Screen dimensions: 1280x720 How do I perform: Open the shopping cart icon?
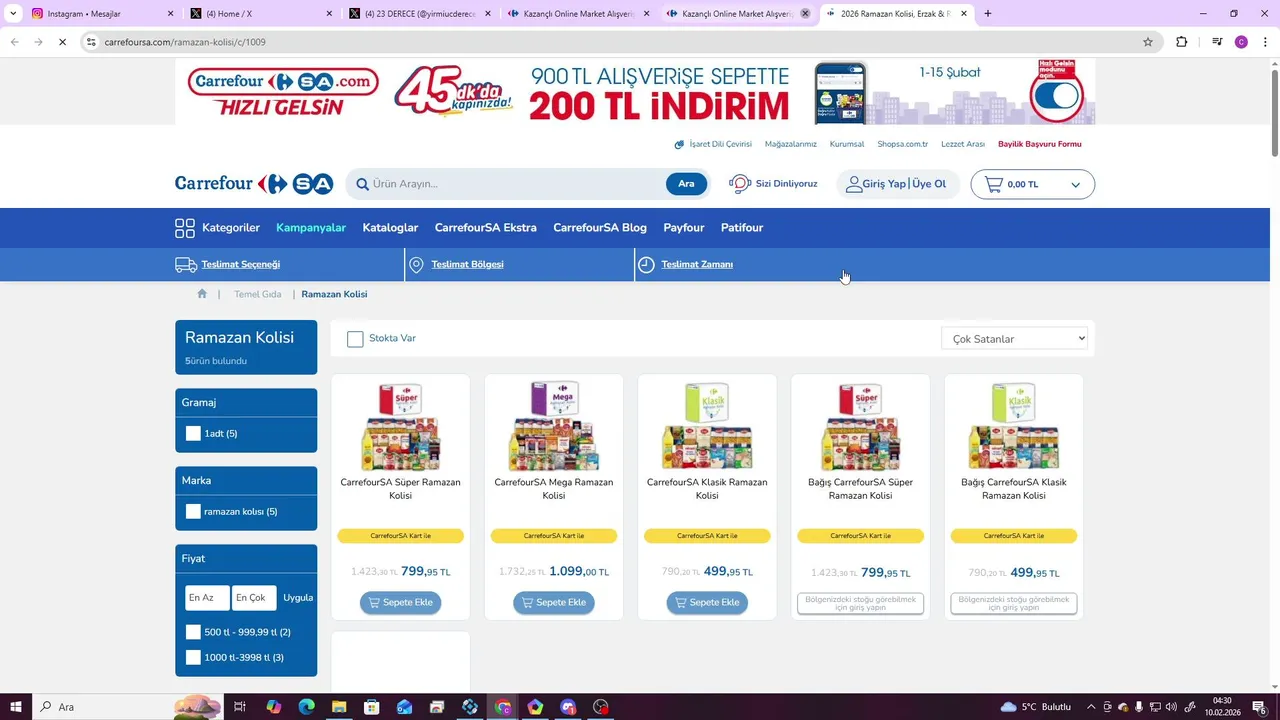(x=993, y=184)
